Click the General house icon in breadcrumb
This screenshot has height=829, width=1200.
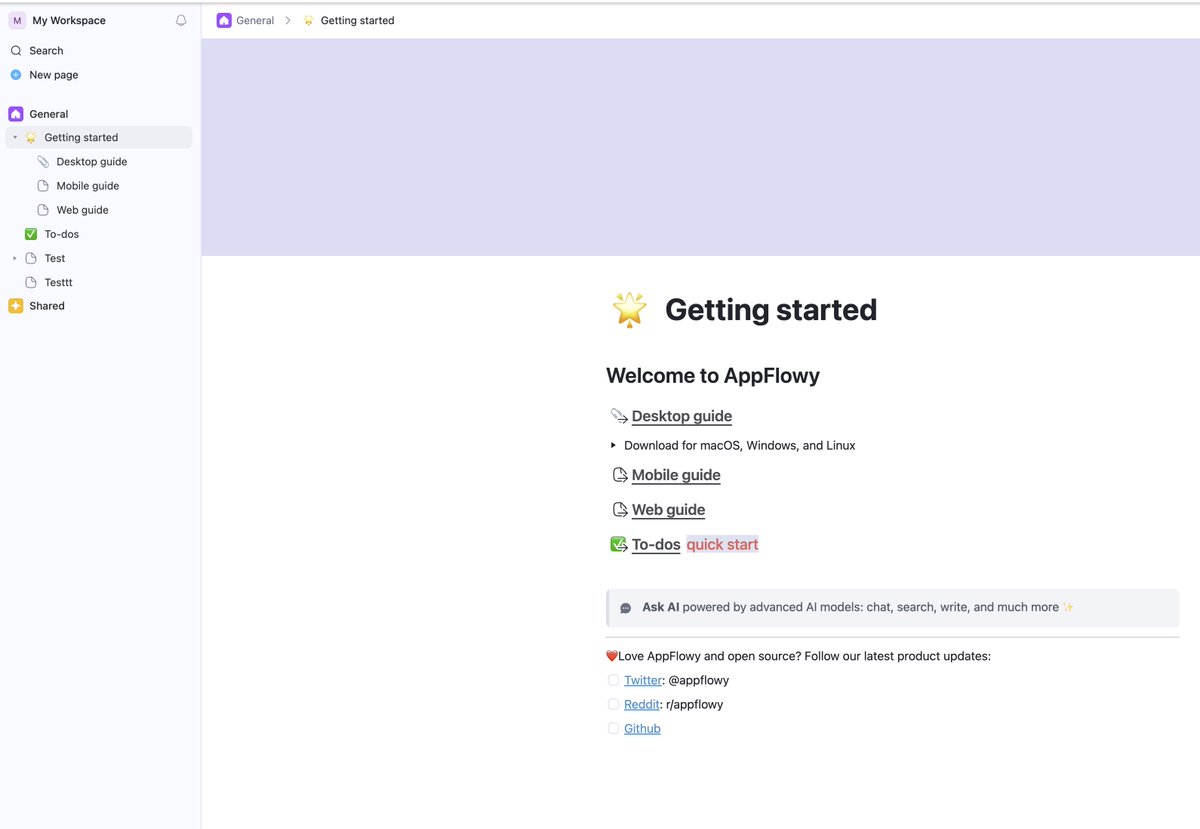click(x=224, y=20)
